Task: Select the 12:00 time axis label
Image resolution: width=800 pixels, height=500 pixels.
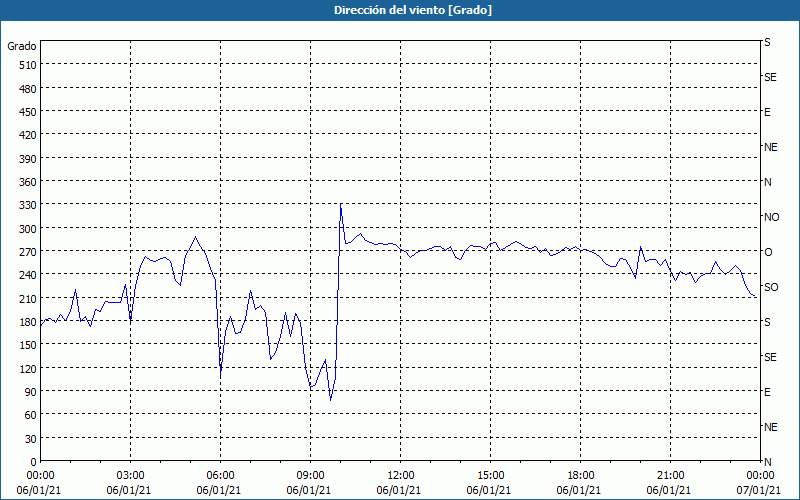Action: (401, 476)
